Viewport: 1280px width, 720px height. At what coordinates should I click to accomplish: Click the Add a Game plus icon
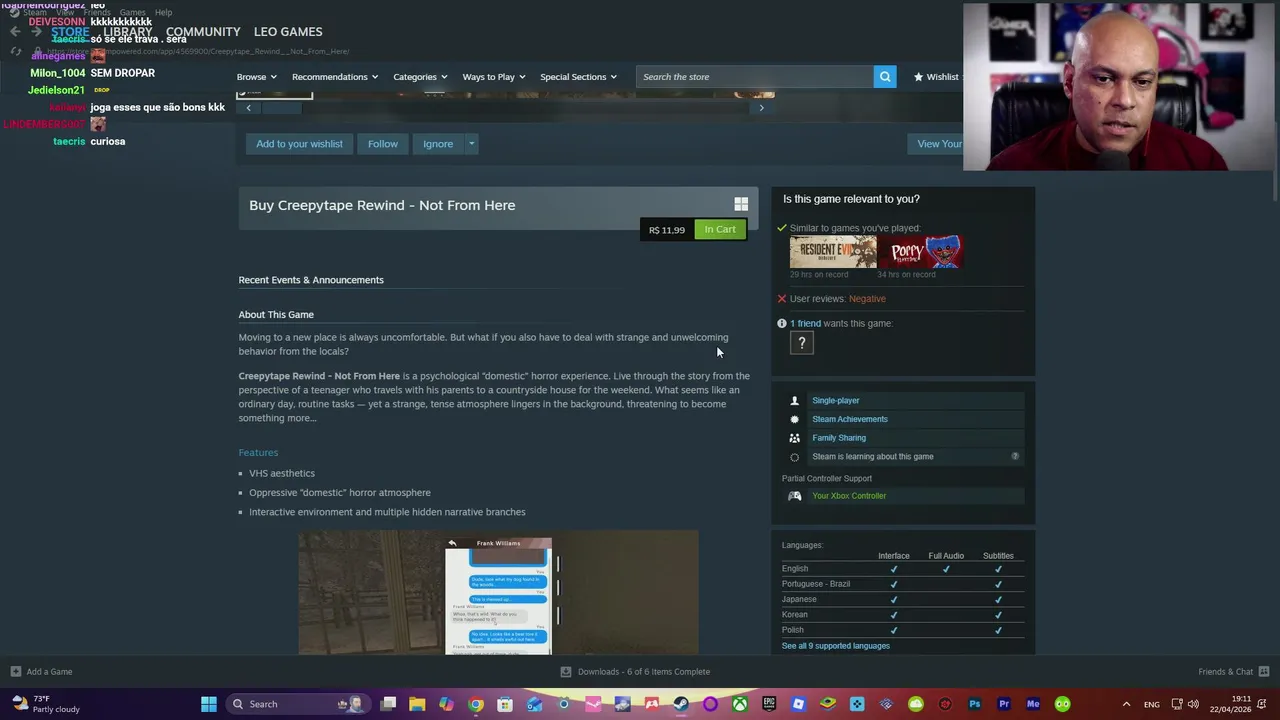pyautogui.click(x=15, y=672)
